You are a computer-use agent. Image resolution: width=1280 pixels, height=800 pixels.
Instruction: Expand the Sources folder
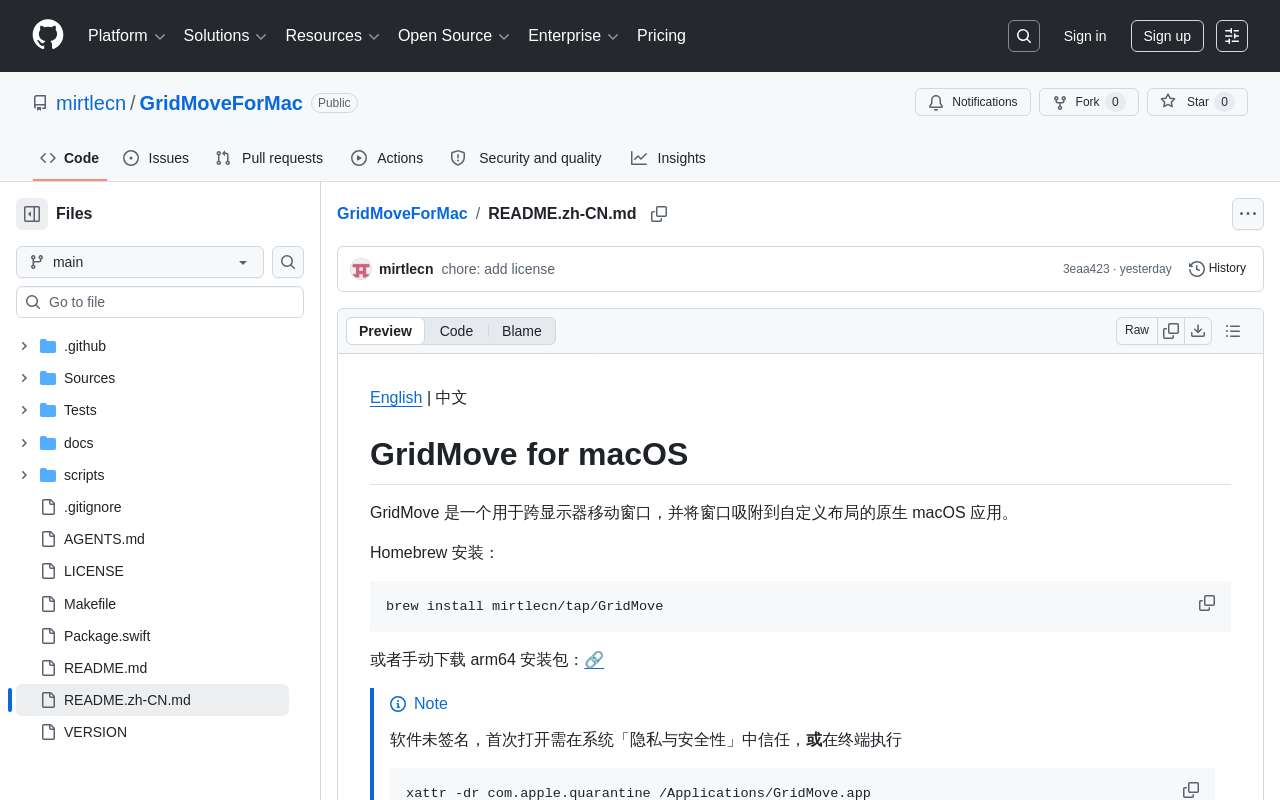(24, 378)
